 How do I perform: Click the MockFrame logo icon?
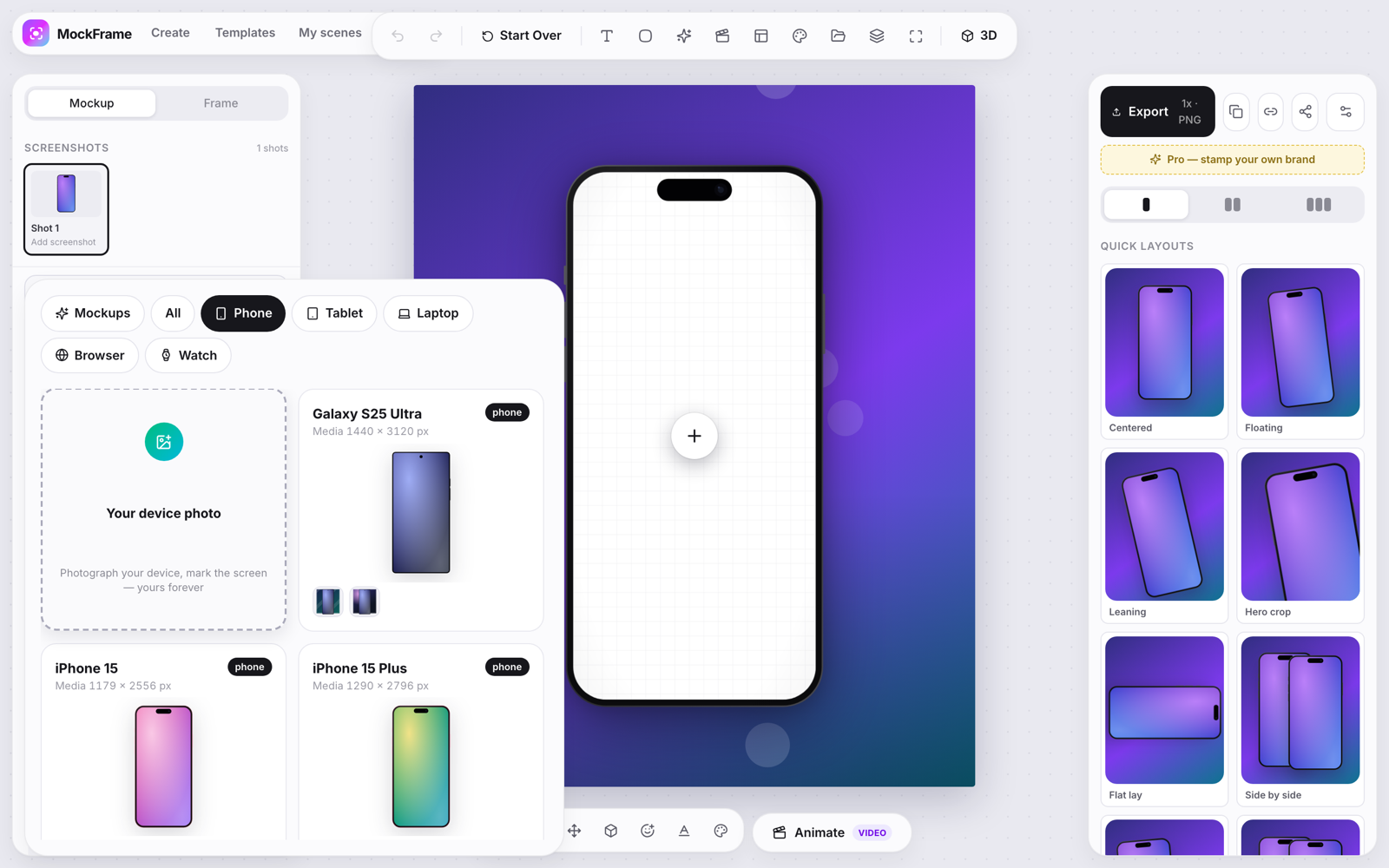click(x=36, y=33)
